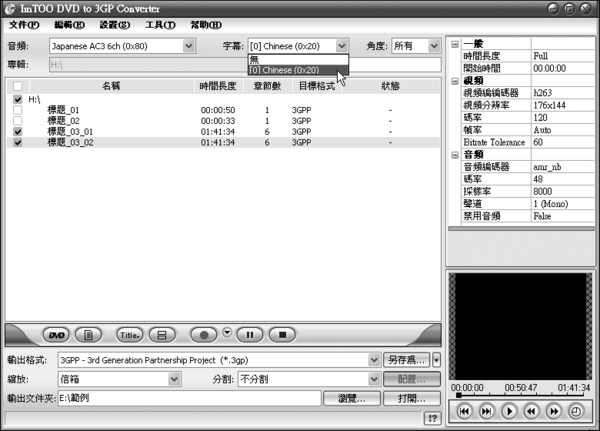Click the 8000 sample rate value
This screenshot has width=600, height=431.
[543, 192]
